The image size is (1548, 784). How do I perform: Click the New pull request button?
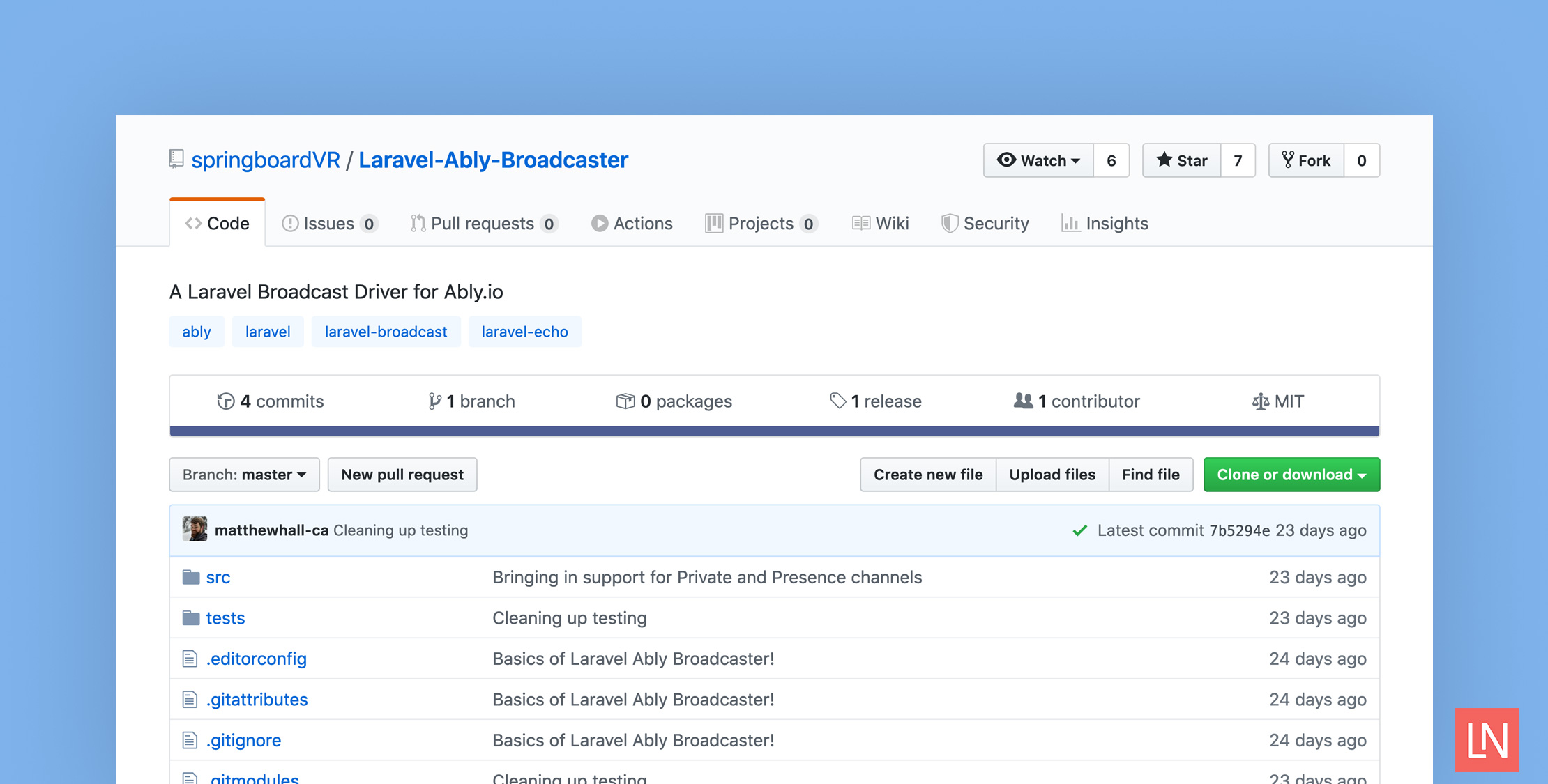402,475
